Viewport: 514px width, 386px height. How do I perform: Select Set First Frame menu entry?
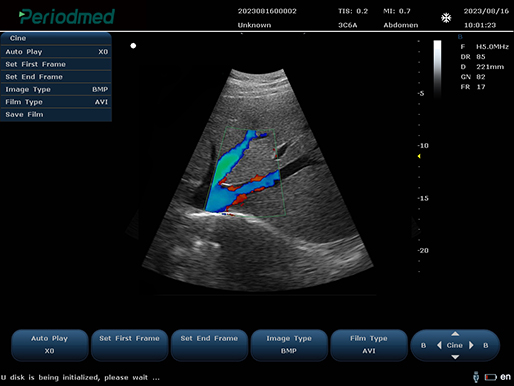(x=56, y=64)
